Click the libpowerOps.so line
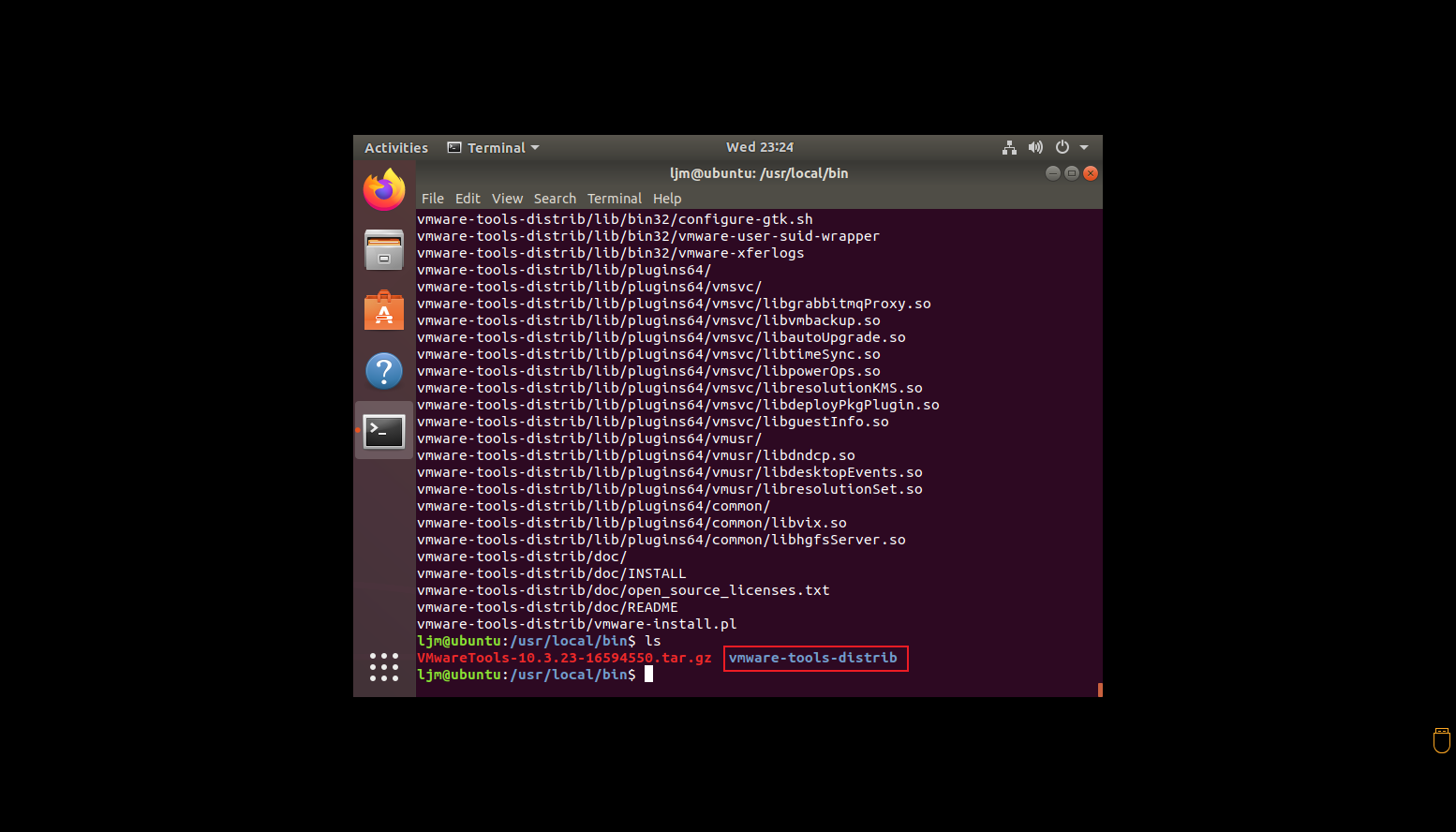Viewport: 1456px width, 832px height. coord(648,371)
